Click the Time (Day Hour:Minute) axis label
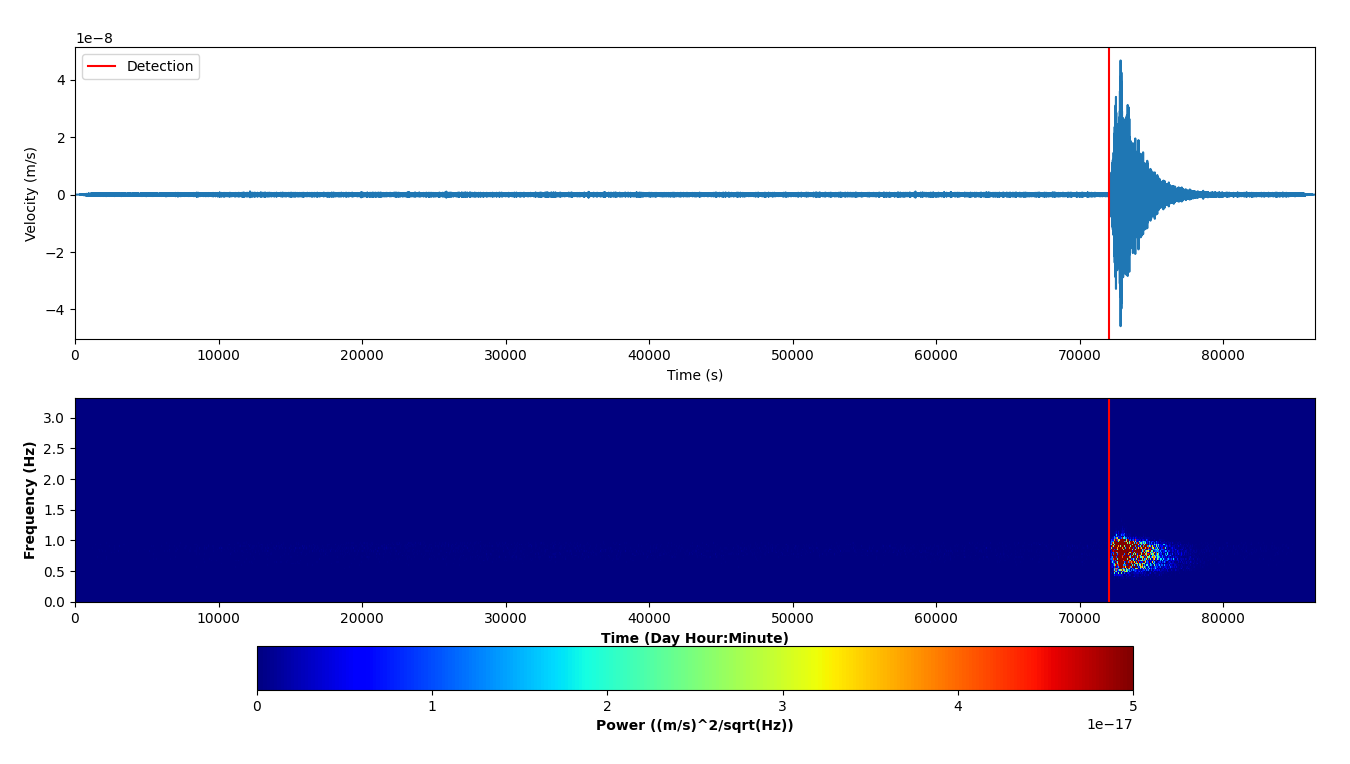 (x=694, y=638)
